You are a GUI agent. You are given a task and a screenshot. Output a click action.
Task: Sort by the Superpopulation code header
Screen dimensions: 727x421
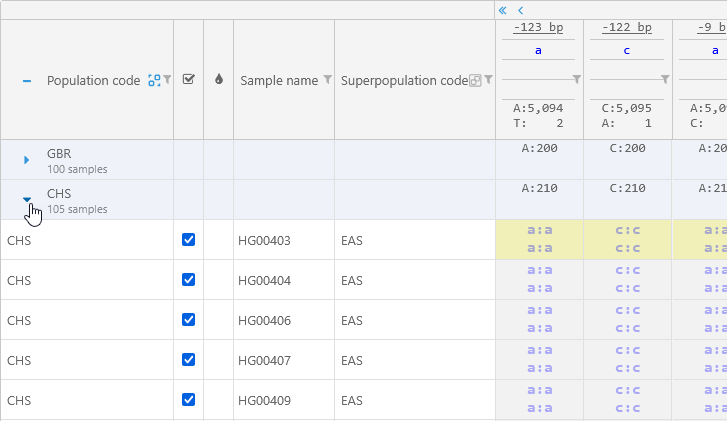click(x=404, y=81)
